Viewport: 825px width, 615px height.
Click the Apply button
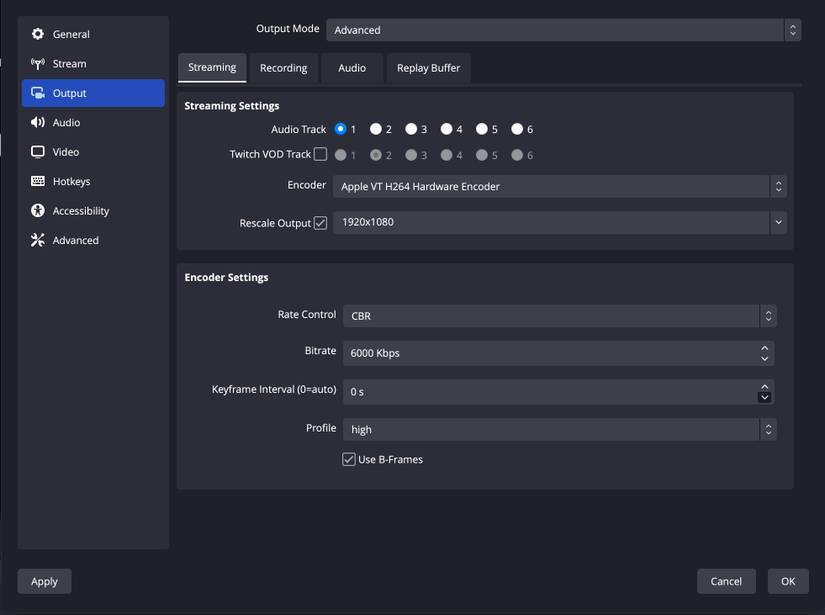[44, 581]
